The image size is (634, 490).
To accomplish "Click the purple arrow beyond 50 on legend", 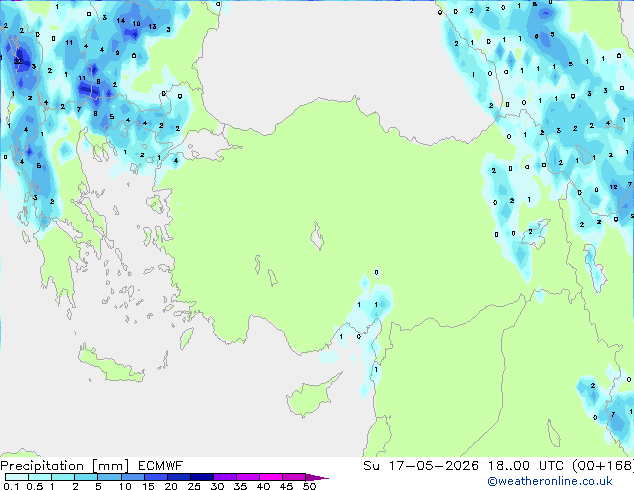I will tap(317, 477).
